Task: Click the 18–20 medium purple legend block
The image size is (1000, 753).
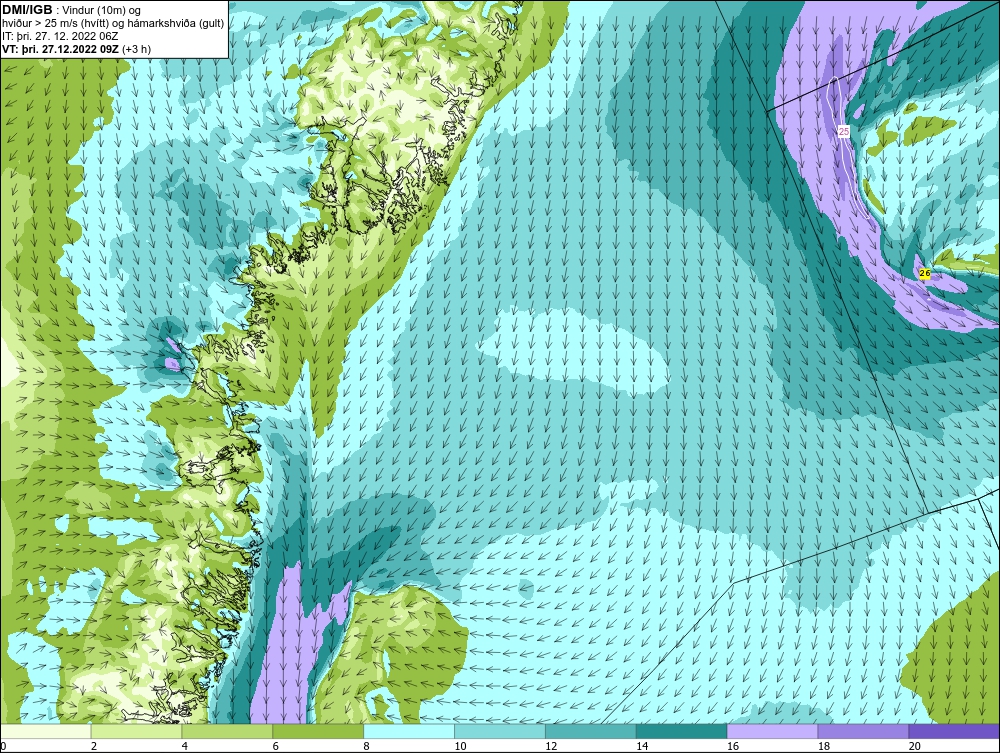Action: pos(864,731)
